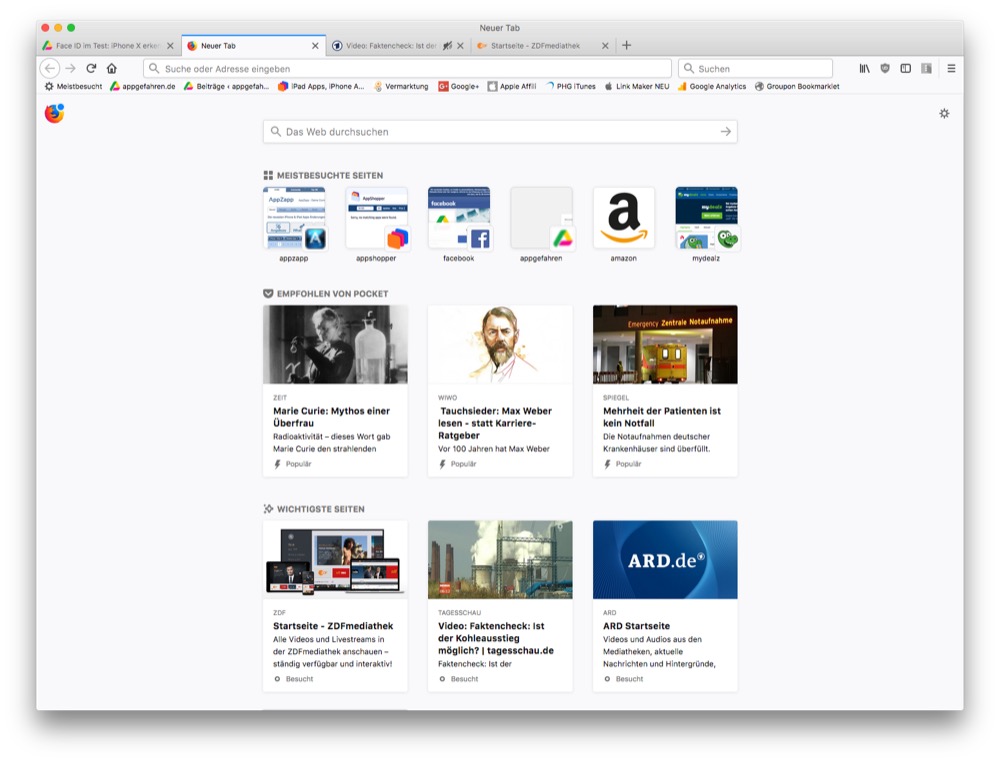Open the Firefox hamburger menu

tap(951, 68)
